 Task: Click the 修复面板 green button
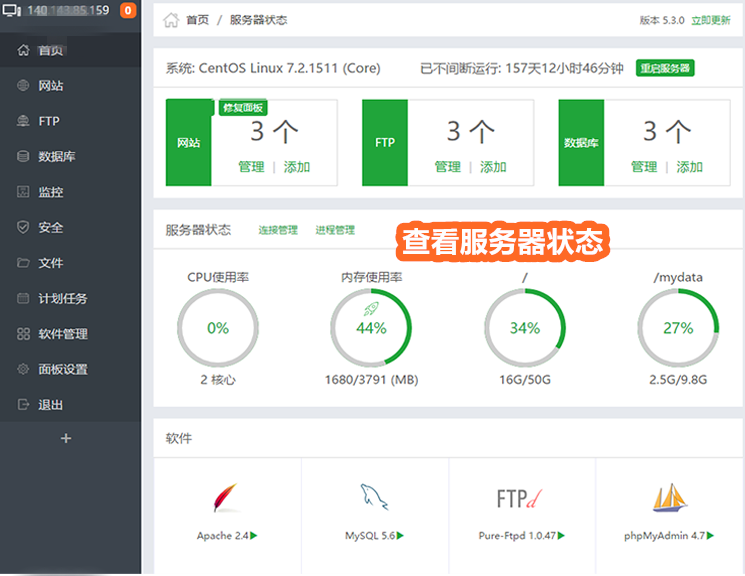tap(243, 106)
